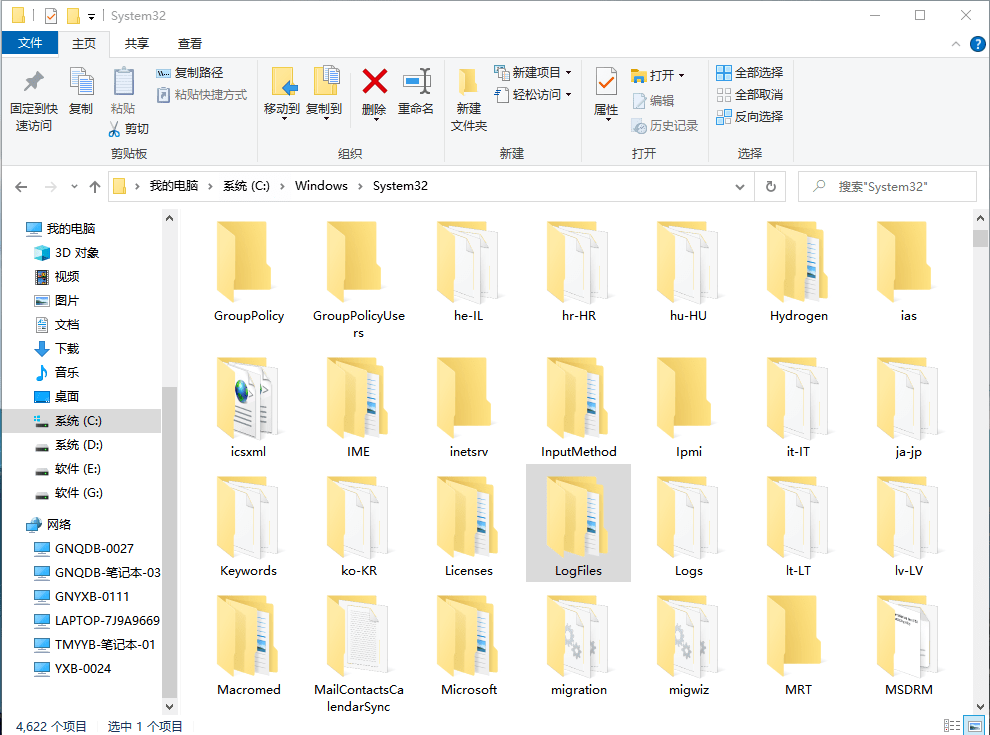The height and width of the screenshot is (735, 990).
Task: Click the Refresh button
Action: click(x=771, y=187)
